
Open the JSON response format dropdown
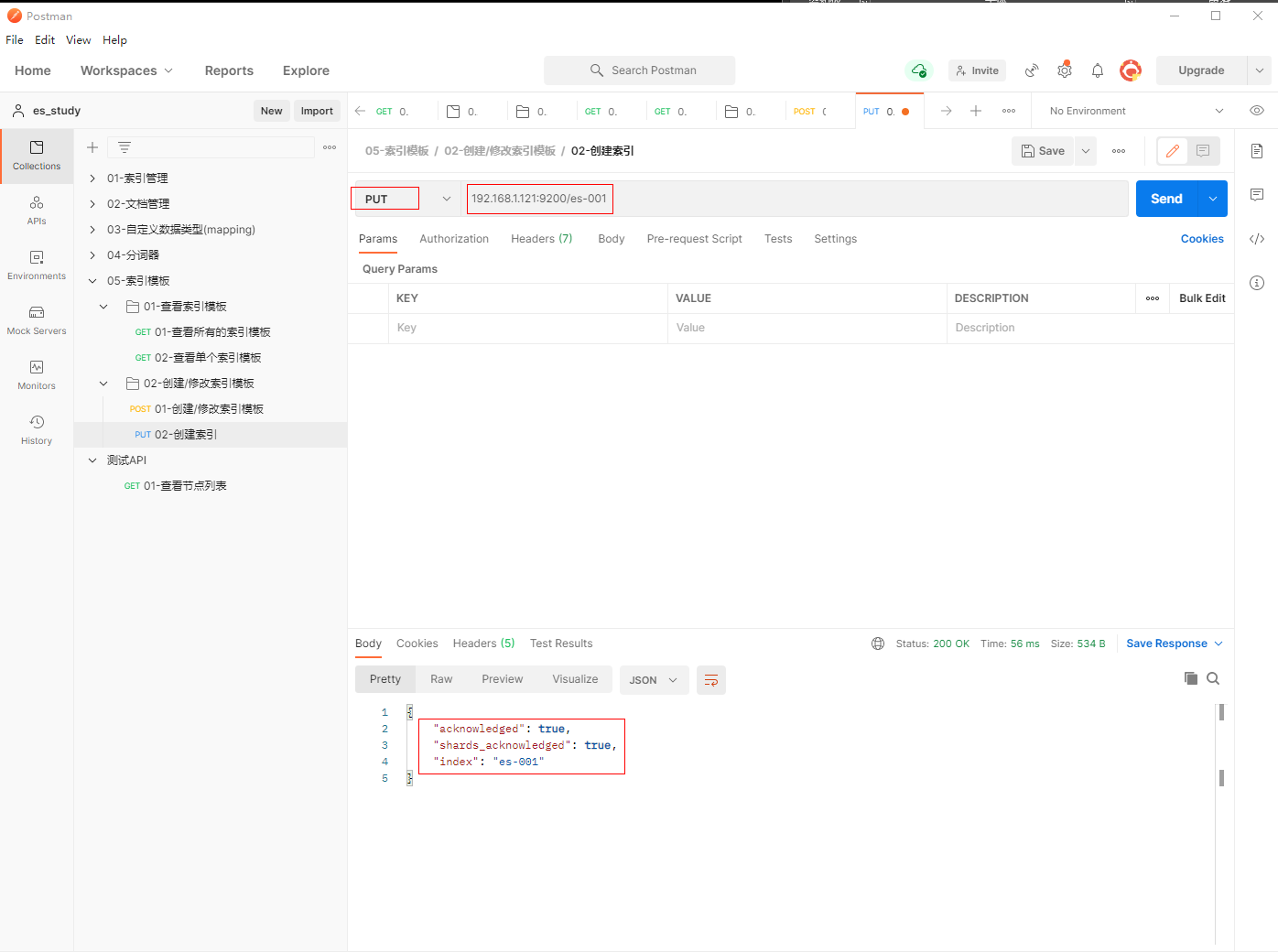(x=654, y=680)
